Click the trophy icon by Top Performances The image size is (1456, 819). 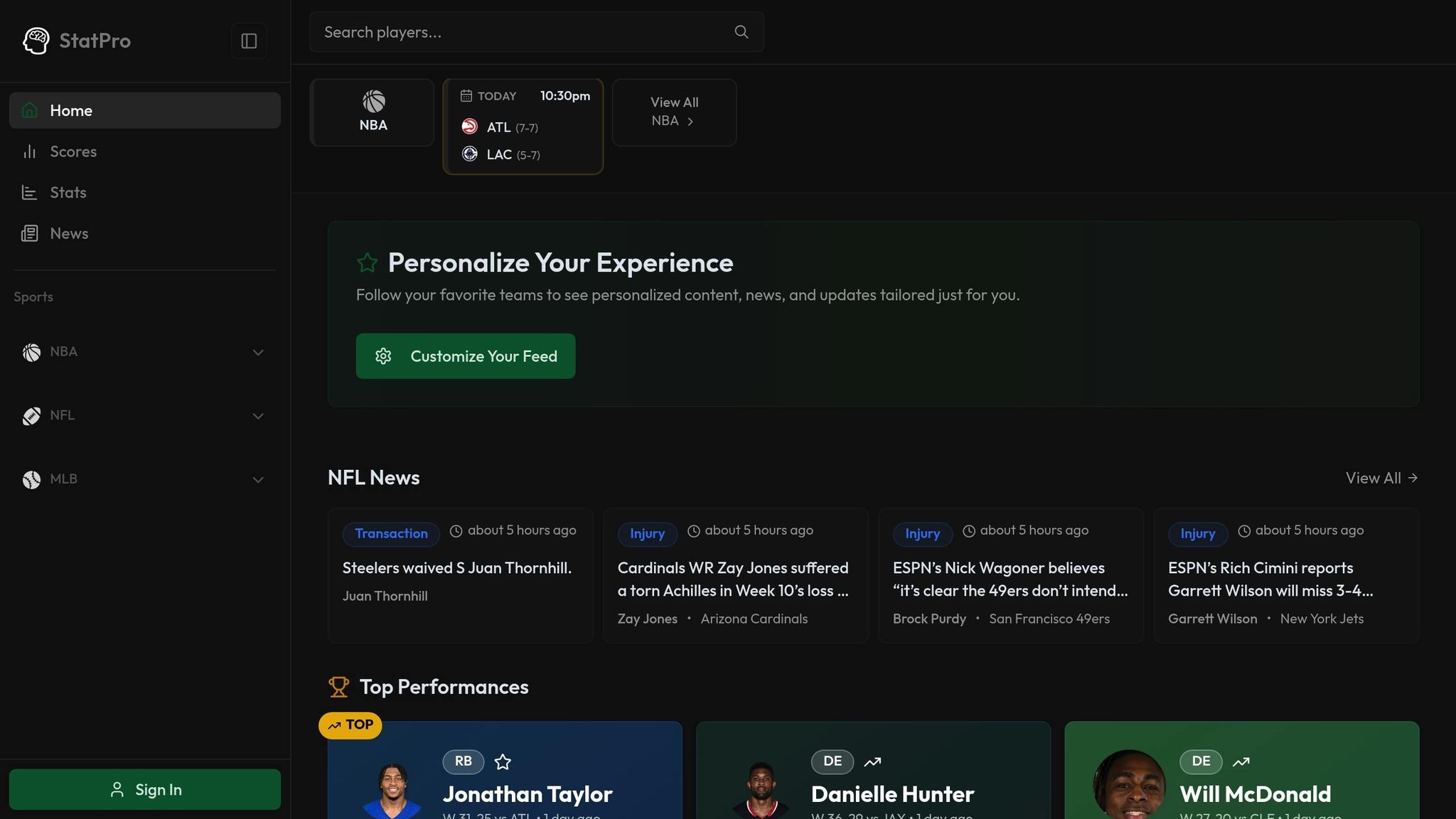click(x=338, y=687)
